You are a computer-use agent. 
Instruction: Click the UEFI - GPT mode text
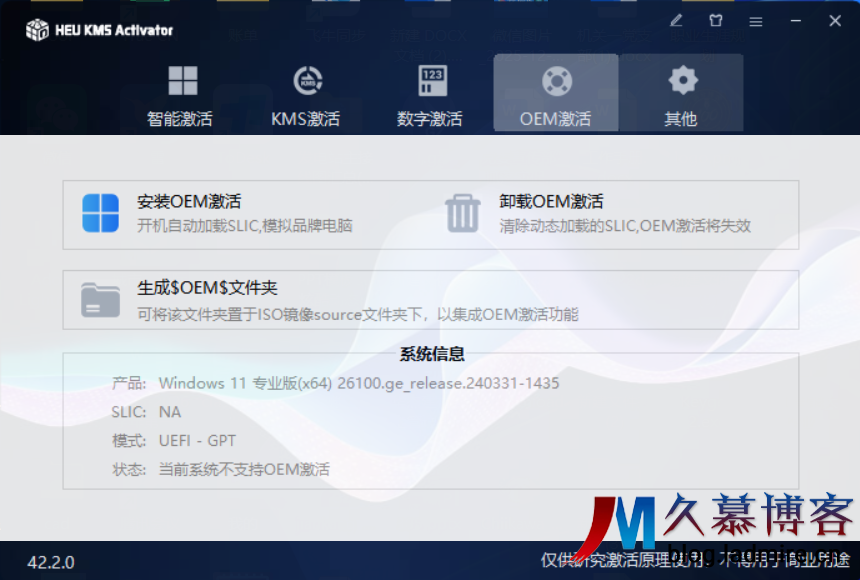click(x=197, y=440)
